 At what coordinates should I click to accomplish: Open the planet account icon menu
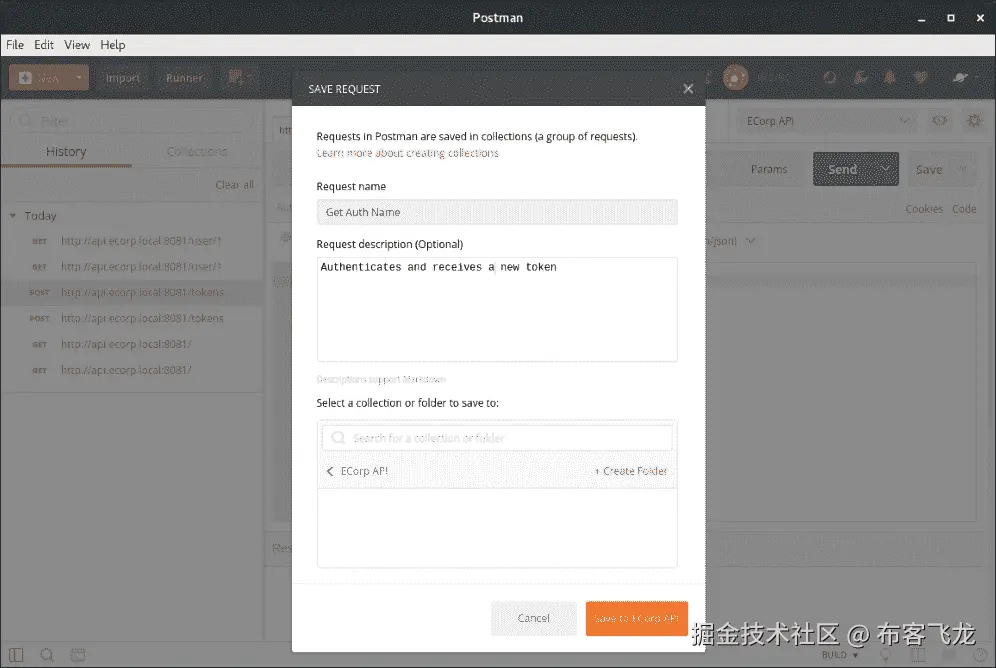pos(963,77)
